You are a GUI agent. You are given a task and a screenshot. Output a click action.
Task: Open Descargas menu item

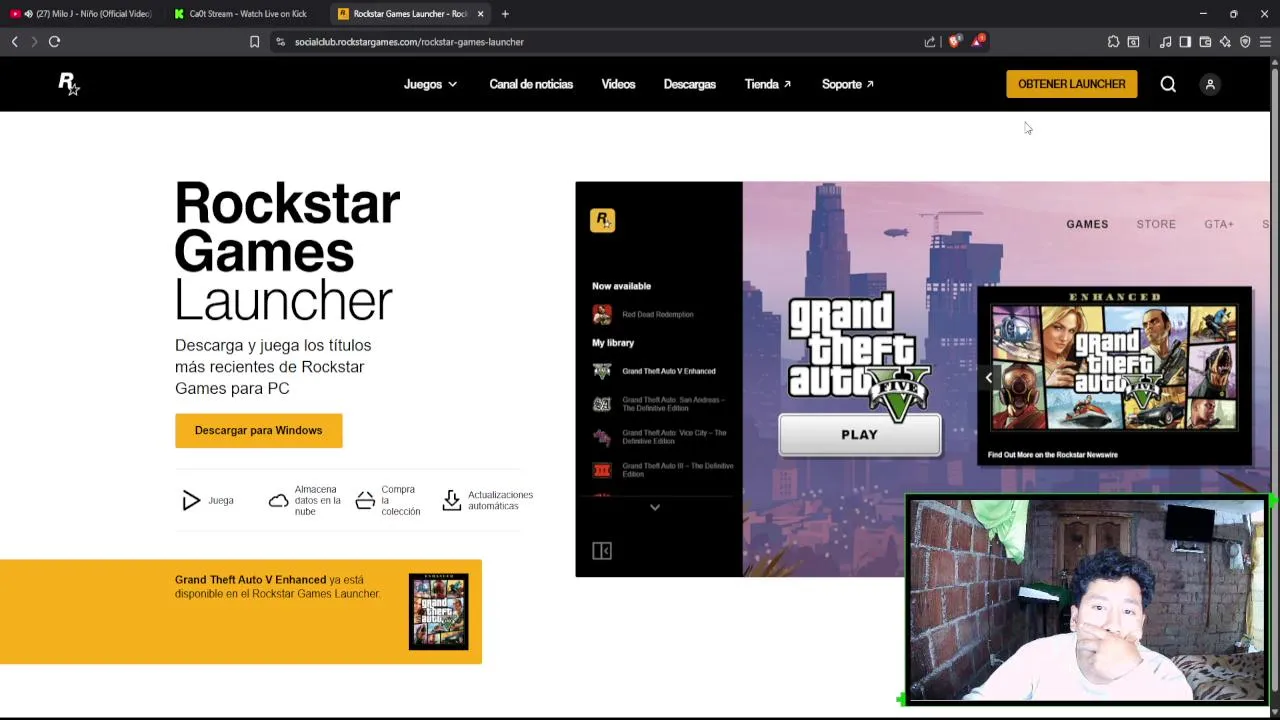coord(690,84)
